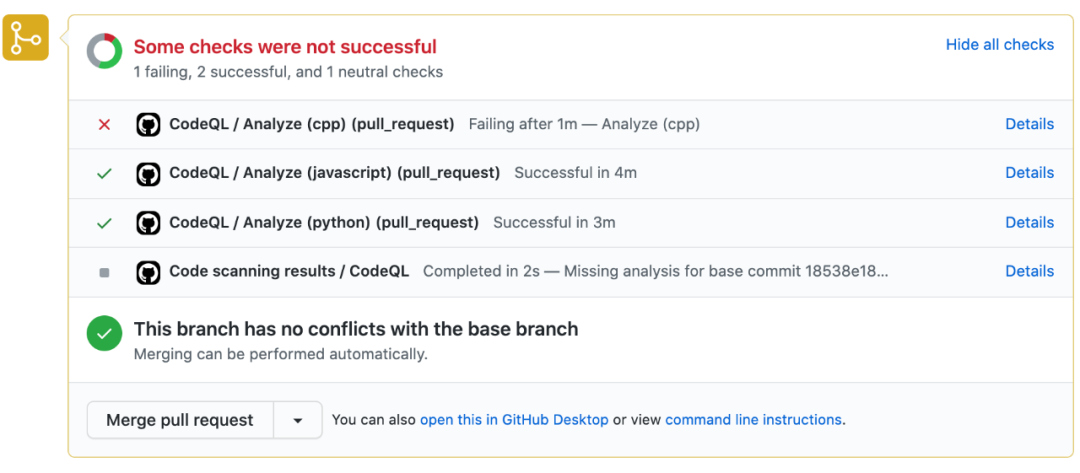
Task: Click the red X failing check icon
Action: tap(104, 125)
